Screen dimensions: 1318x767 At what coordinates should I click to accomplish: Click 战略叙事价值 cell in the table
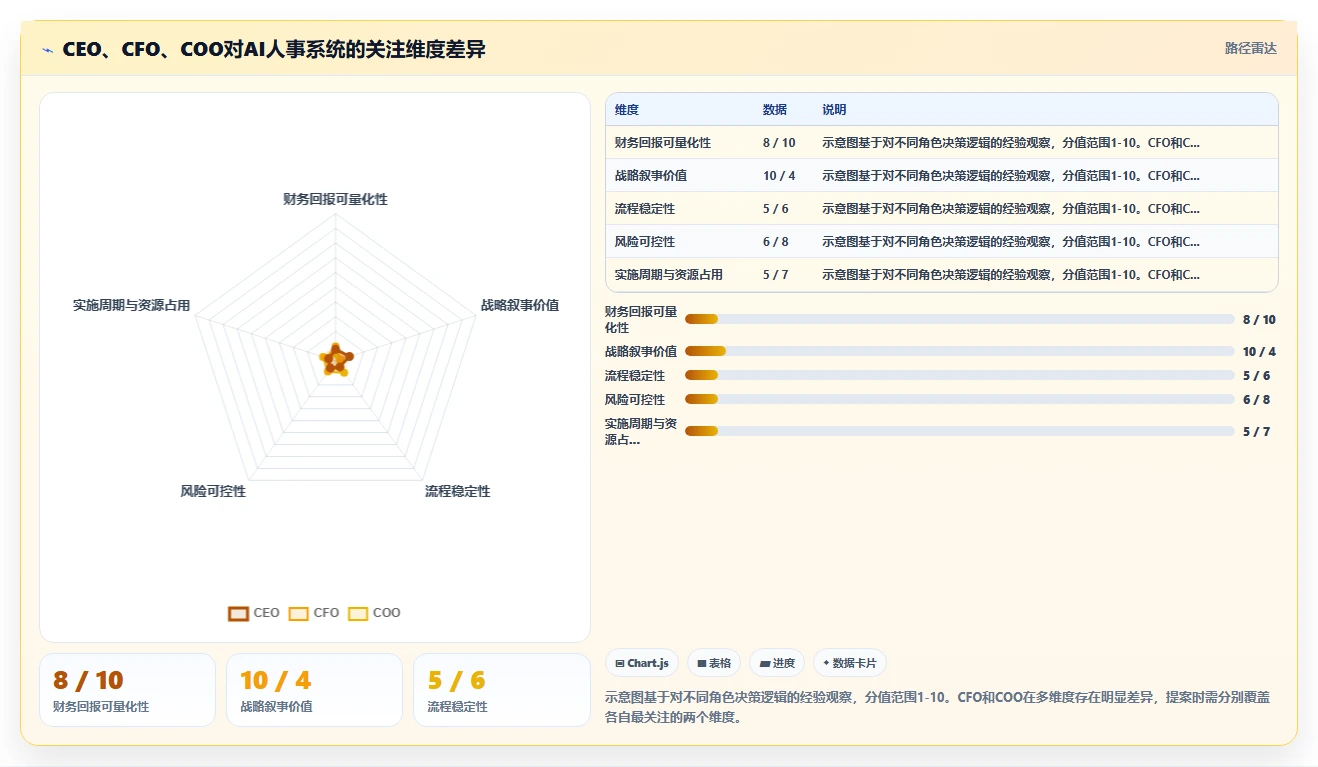(x=651, y=176)
